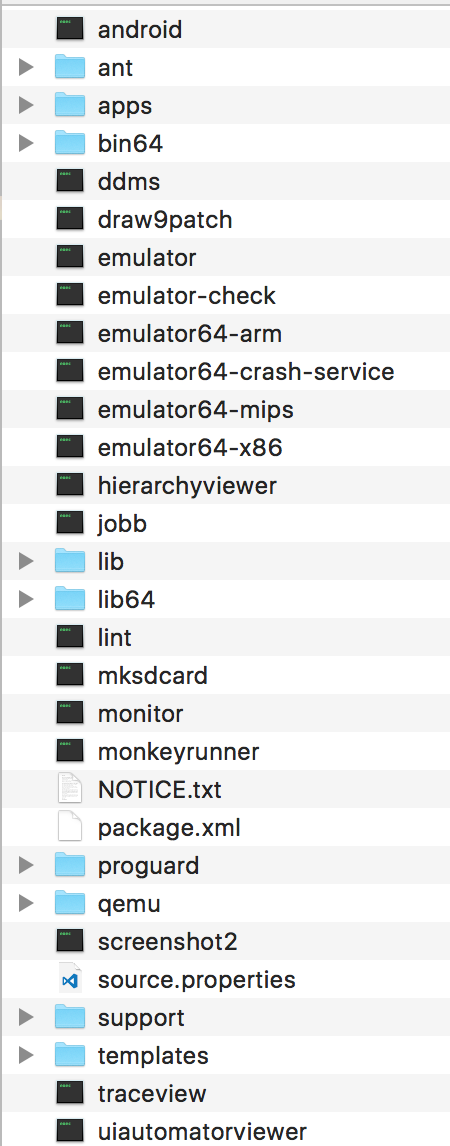The width and height of the screenshot is (450, 1146).
Task: Select the file name 'emulator64-x86'
Action: [190, 448]
